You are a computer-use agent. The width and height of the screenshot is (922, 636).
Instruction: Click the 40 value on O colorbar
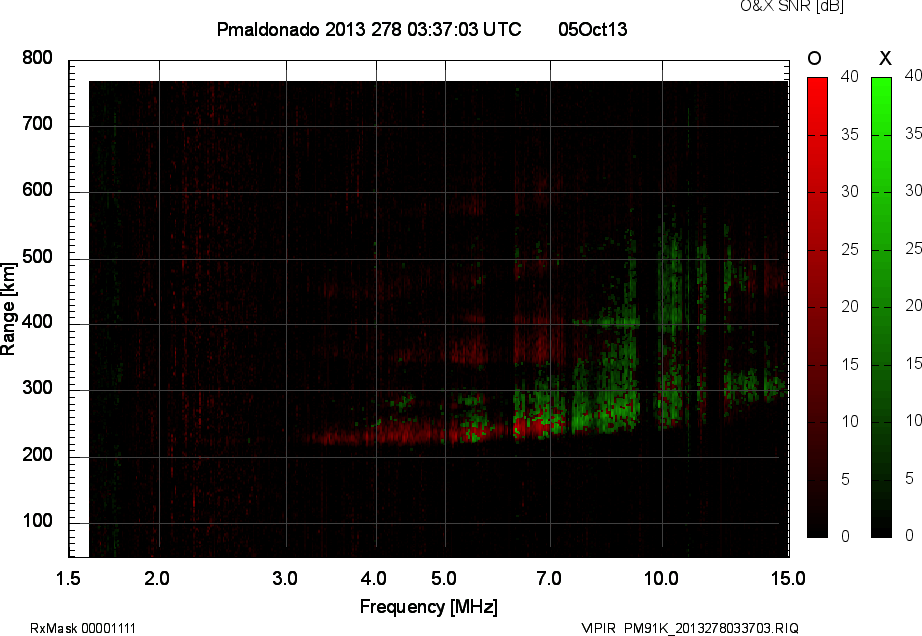[x=850, y=76]
